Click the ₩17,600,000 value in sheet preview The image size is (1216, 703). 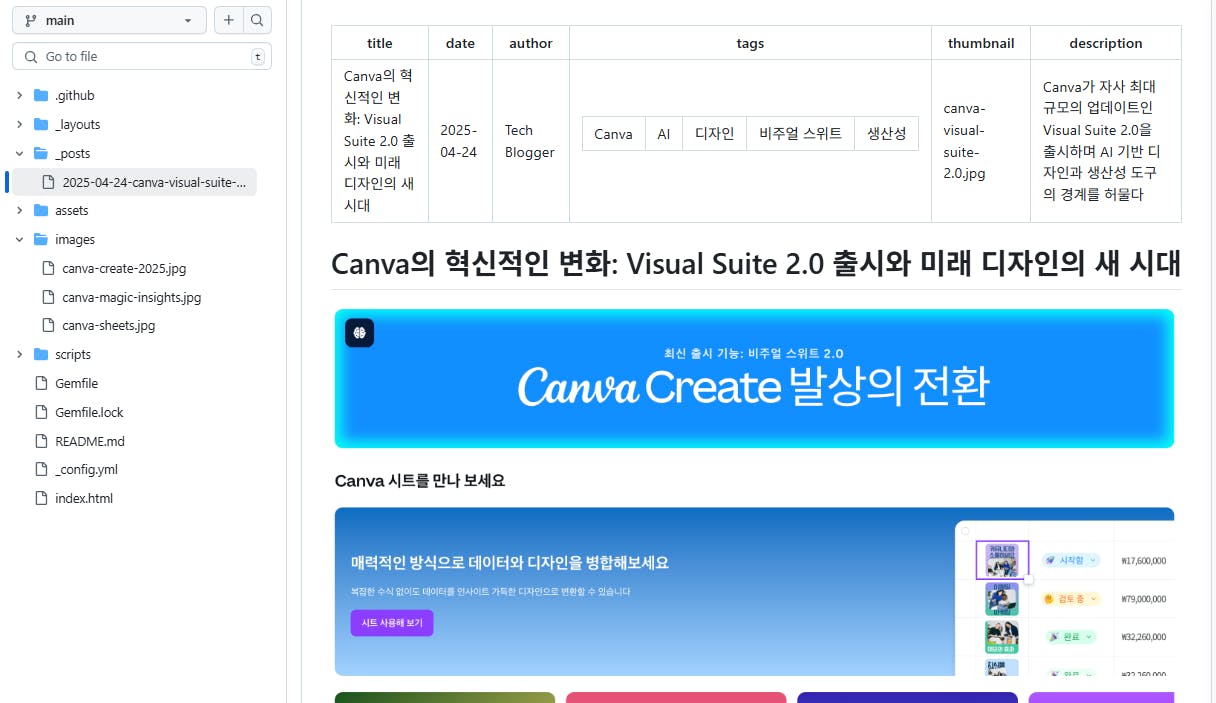(x=1144, y=561)
